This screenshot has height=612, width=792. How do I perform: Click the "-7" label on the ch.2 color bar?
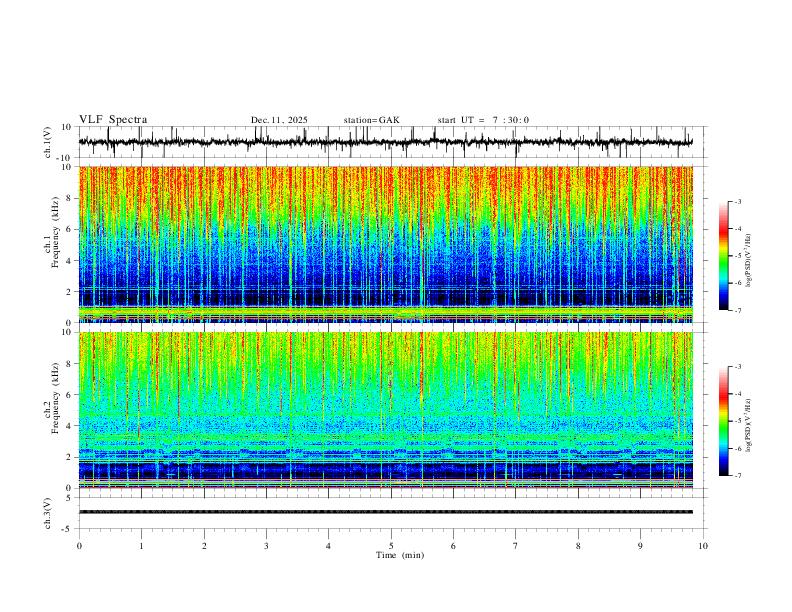(737, 475)
